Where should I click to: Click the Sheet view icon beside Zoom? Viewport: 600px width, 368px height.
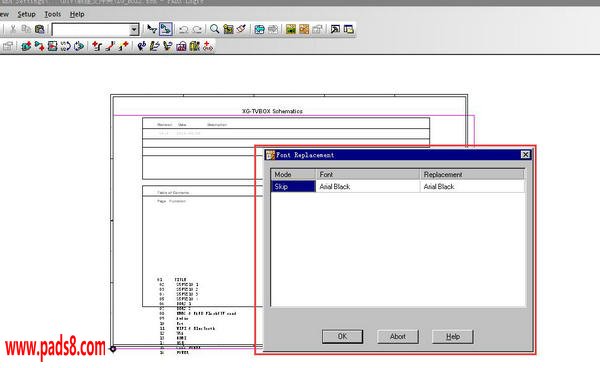click(228, 29)
